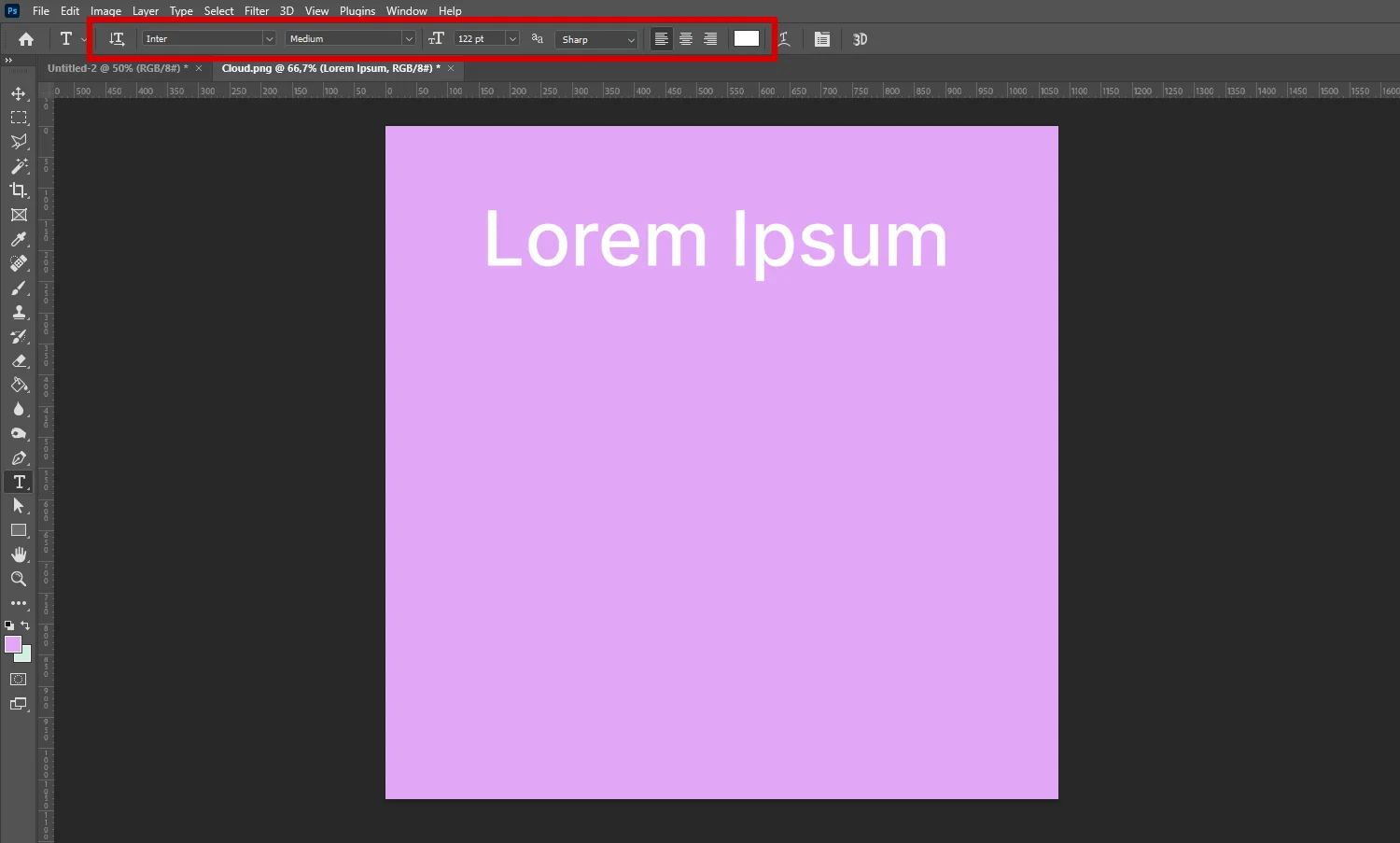Viewport: 1400px width, 843px height.
Task: Select the Zoom magnifier tool
Action: [19, 579]
